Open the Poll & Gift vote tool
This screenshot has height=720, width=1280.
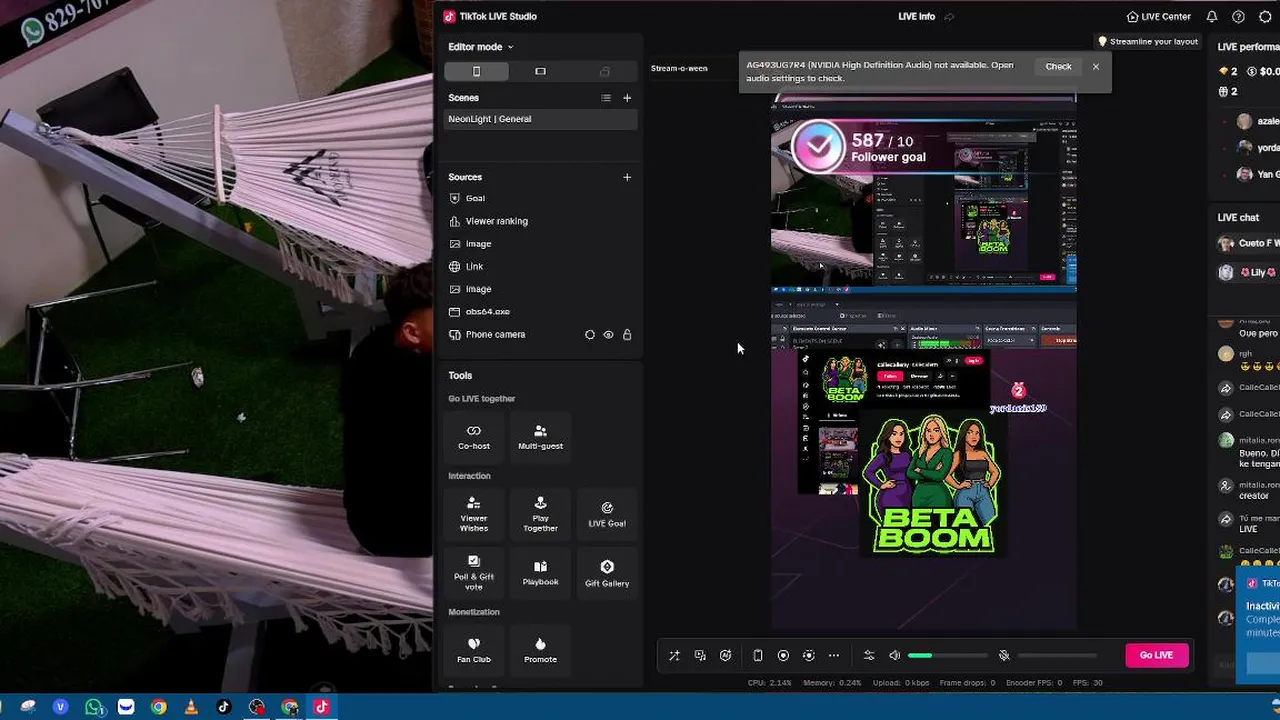(x=474, y=573)
